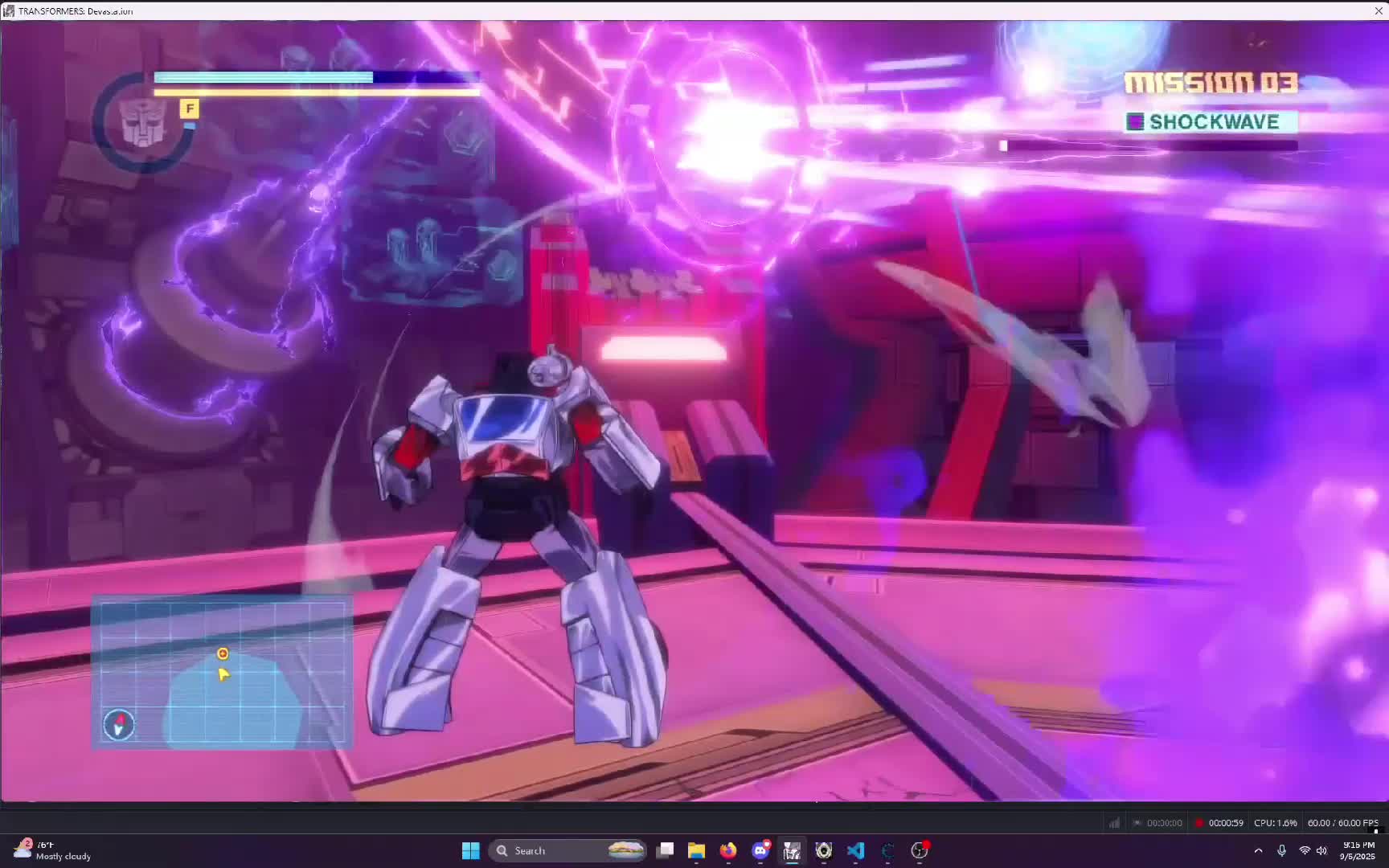This screenshot has width=1389, height=868.
Task: Click the Autobot emblem character portrait
Action: coord(143,123)
